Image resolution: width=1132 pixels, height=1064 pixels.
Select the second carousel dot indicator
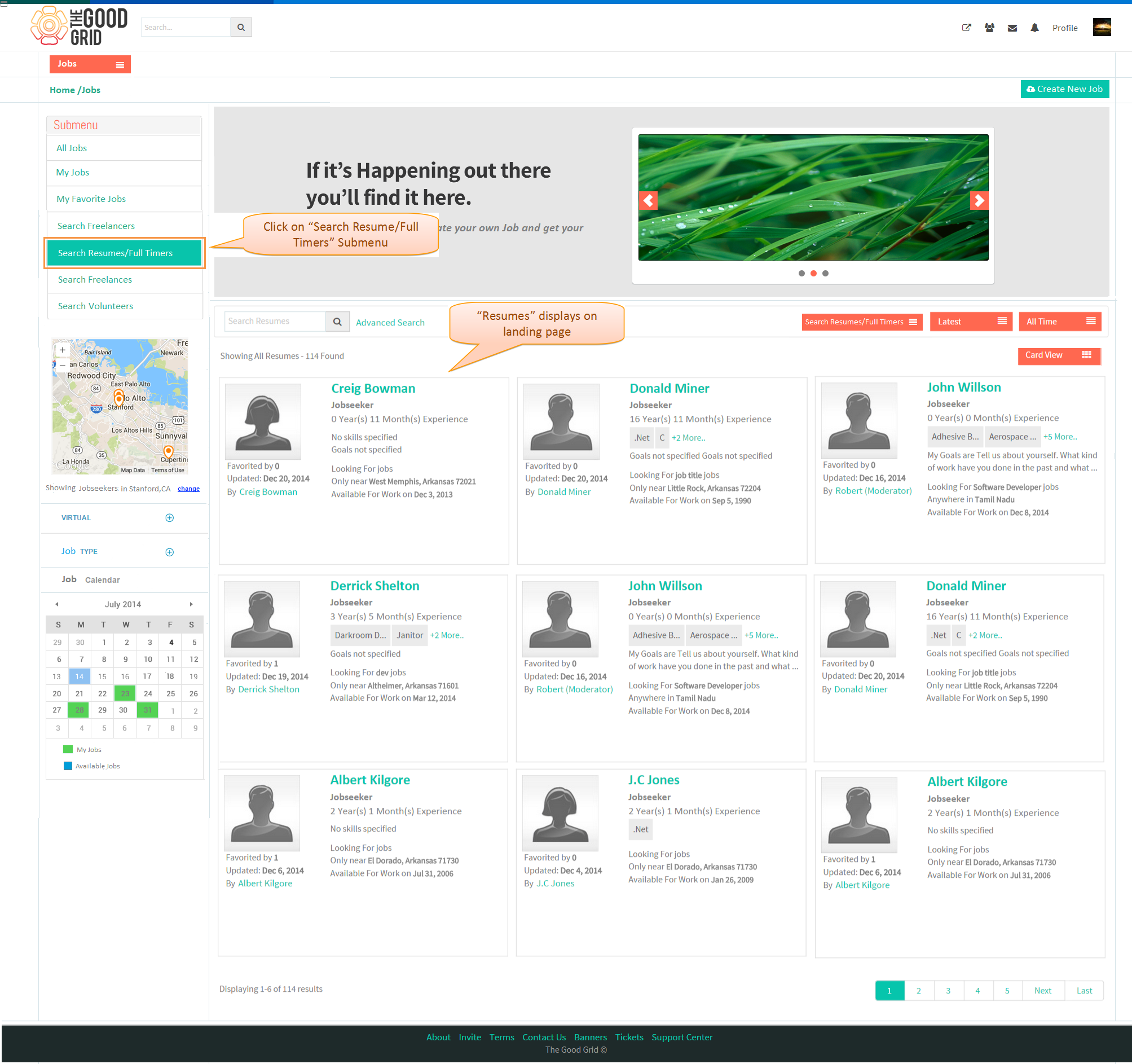coord(813,274)
